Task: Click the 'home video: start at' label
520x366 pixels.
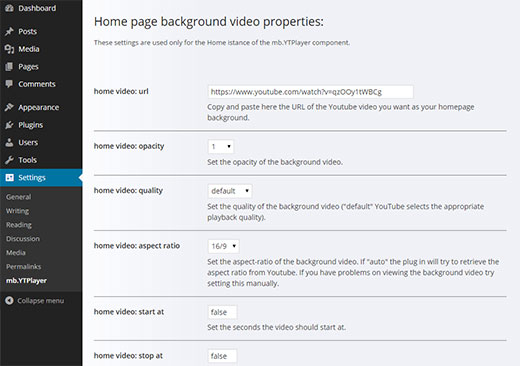Action: (129, 312)
